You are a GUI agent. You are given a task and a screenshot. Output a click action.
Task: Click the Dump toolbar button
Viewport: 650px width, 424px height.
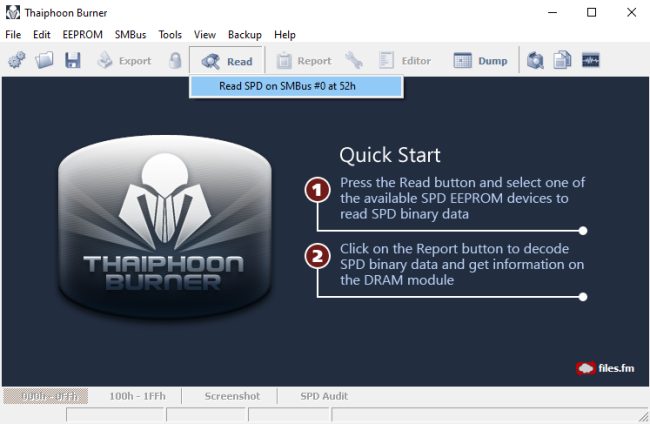pos(480,61)
